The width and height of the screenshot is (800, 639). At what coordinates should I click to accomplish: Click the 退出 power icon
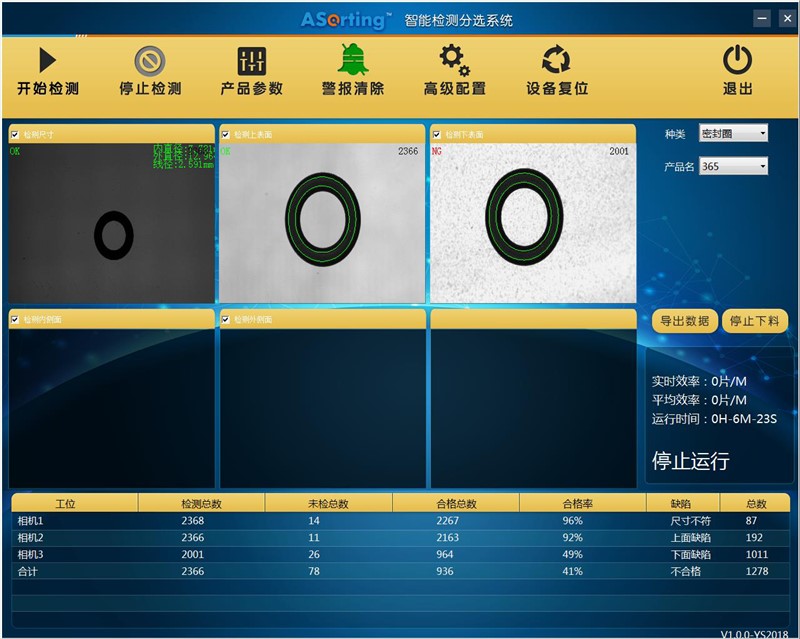[x=737, y=61]
